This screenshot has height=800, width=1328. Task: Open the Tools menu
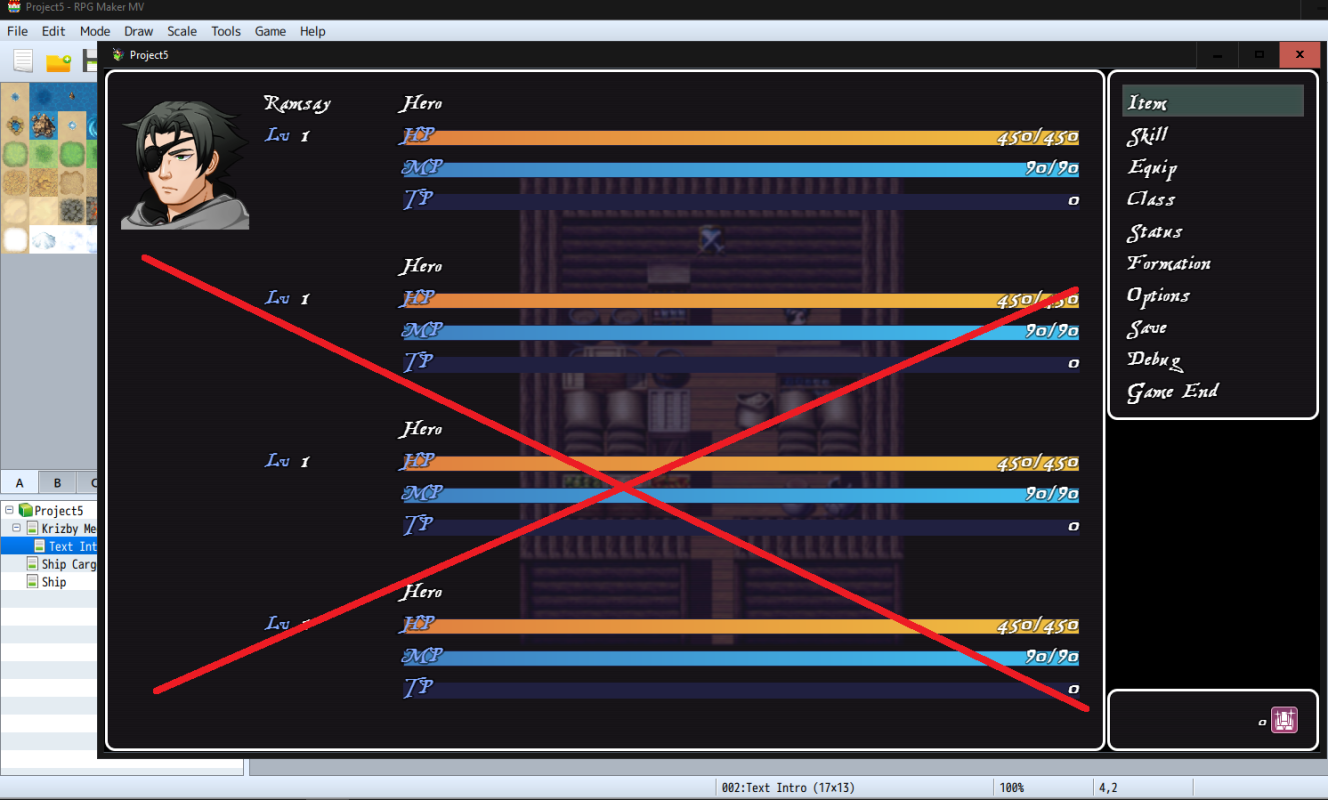[x=226, y=31]
